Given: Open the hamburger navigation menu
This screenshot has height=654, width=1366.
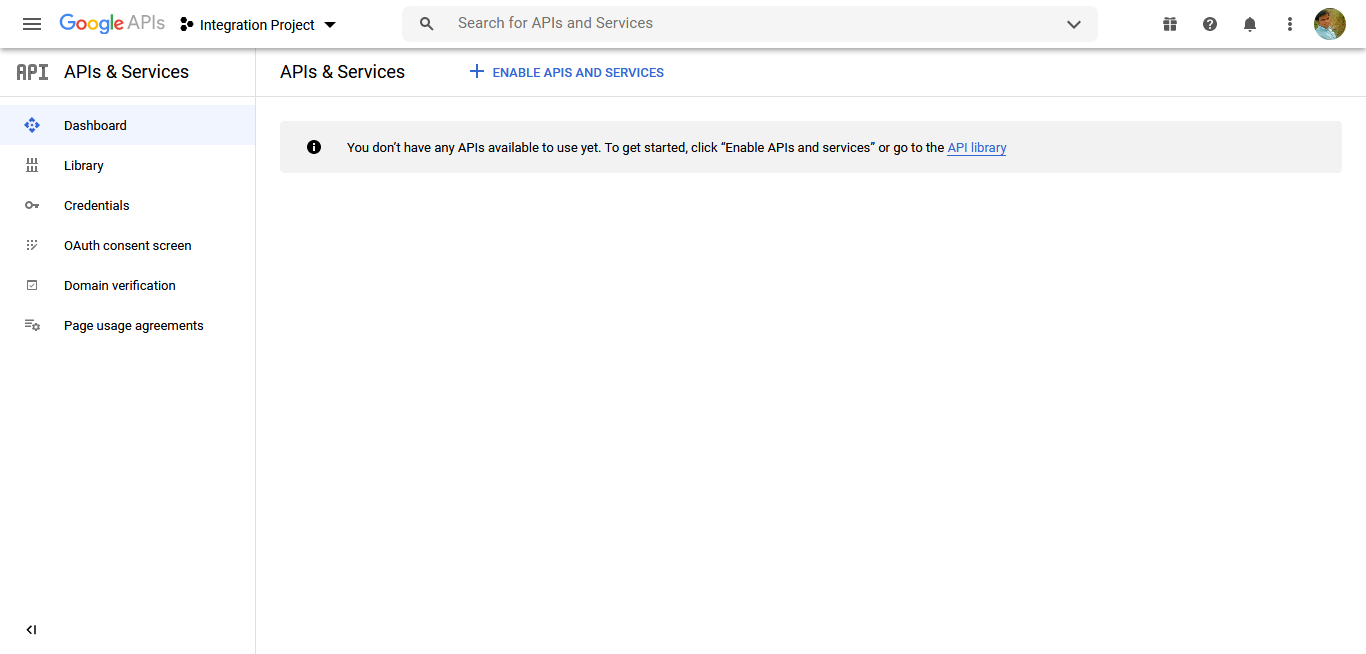Looking at the screenshot, I should pos(32,24).
